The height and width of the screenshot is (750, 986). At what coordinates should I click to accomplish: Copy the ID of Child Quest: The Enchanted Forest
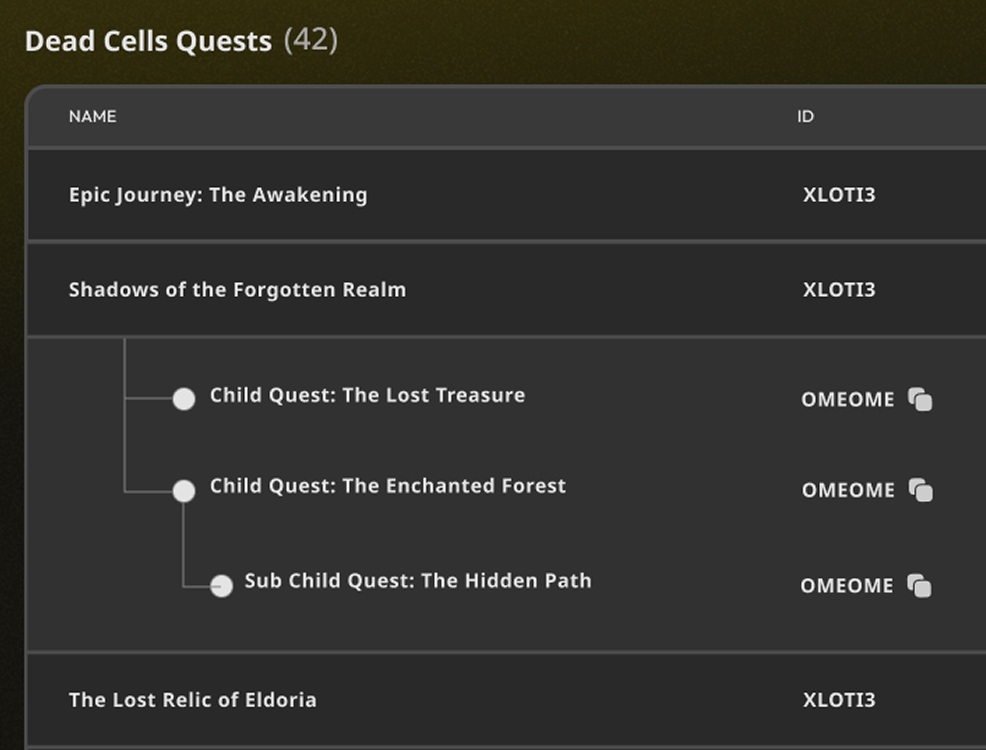pyautogui.click(x=920, y=490)
